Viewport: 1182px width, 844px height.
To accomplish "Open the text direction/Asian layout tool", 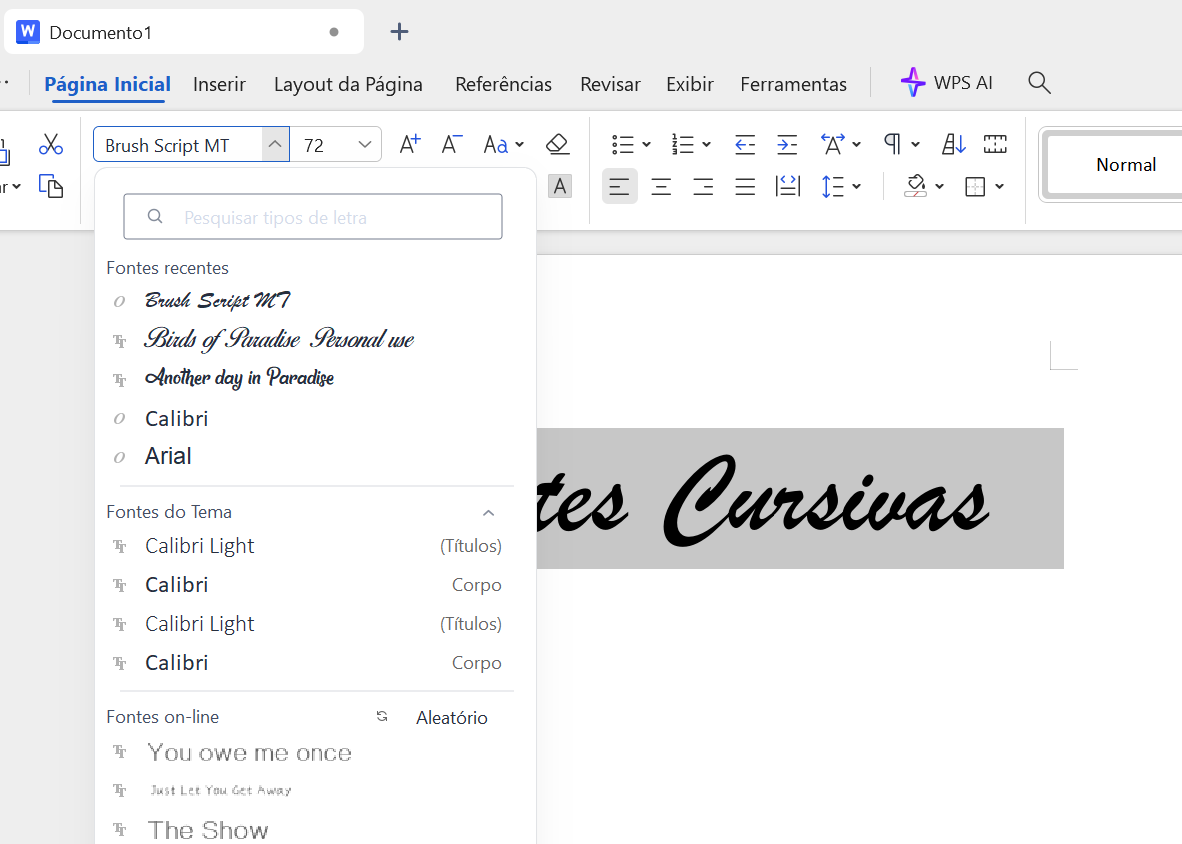I will (x=833, y=144).
